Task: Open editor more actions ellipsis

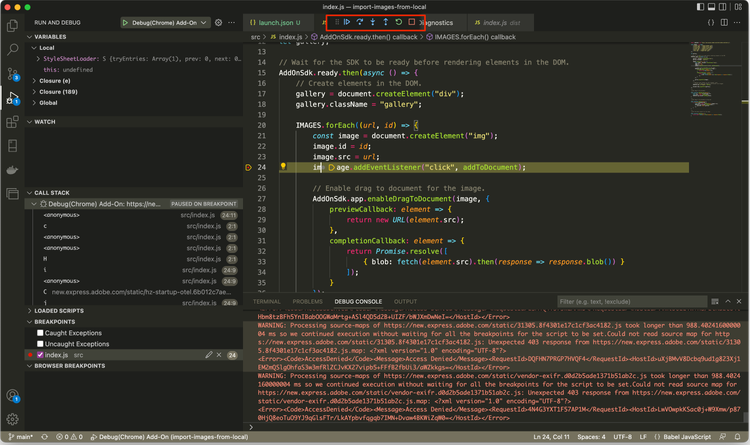Action: pyautogui.click(x=737, y=22)
